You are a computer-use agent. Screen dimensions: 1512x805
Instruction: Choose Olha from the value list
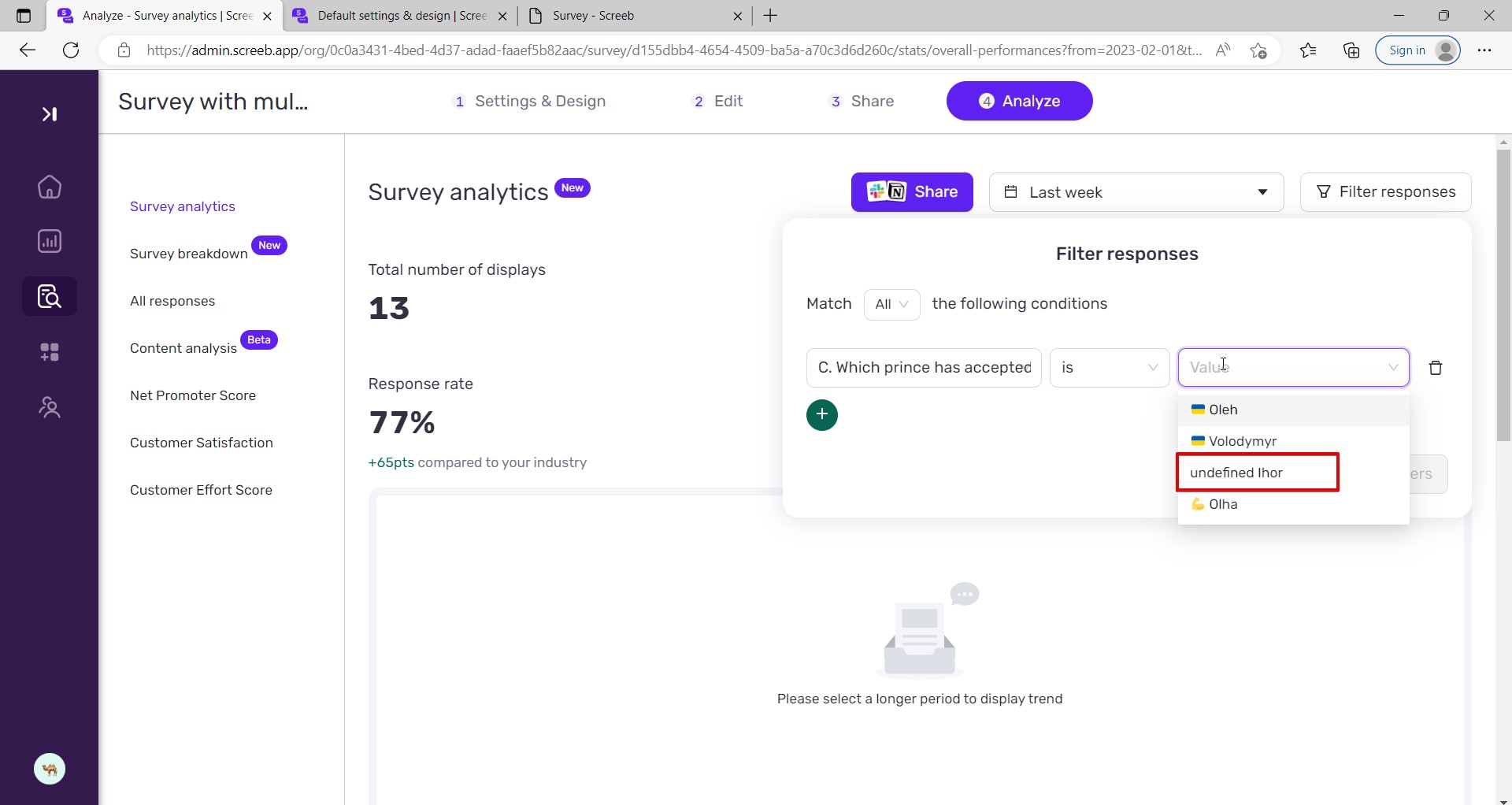click(1293, 504)
